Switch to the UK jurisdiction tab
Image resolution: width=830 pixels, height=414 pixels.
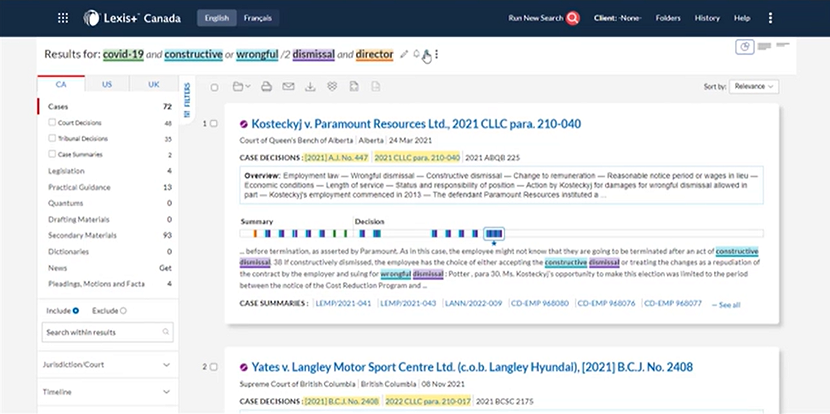click(x=154, y=84)
